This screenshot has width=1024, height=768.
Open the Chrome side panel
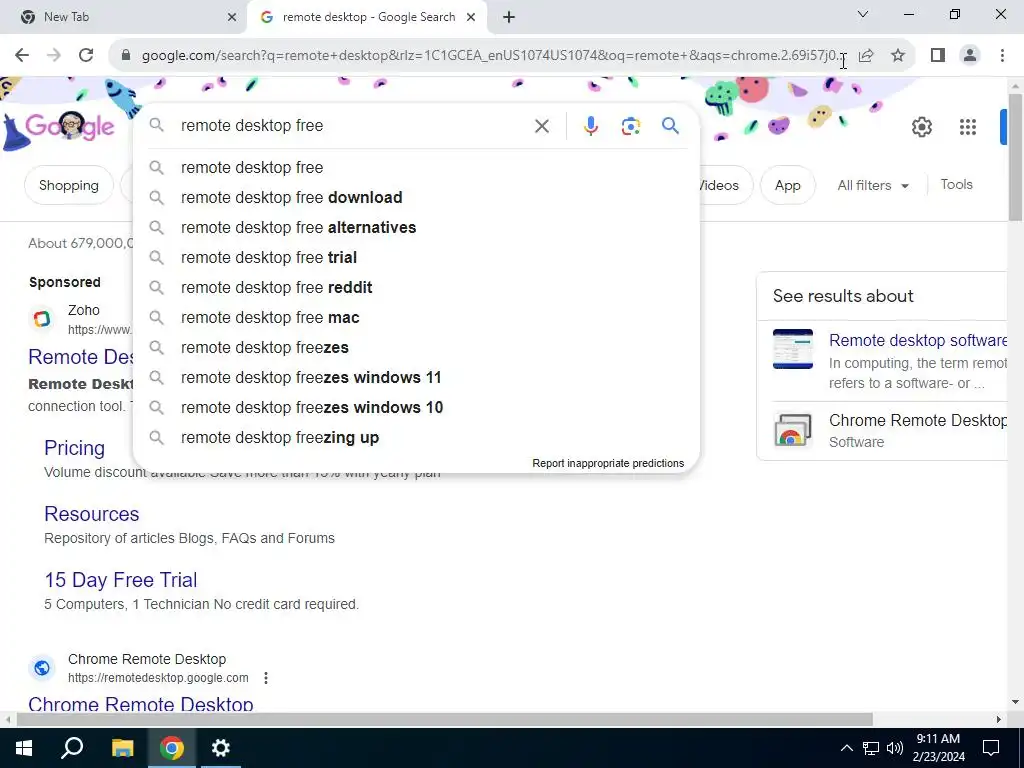[x=938, y=56]
